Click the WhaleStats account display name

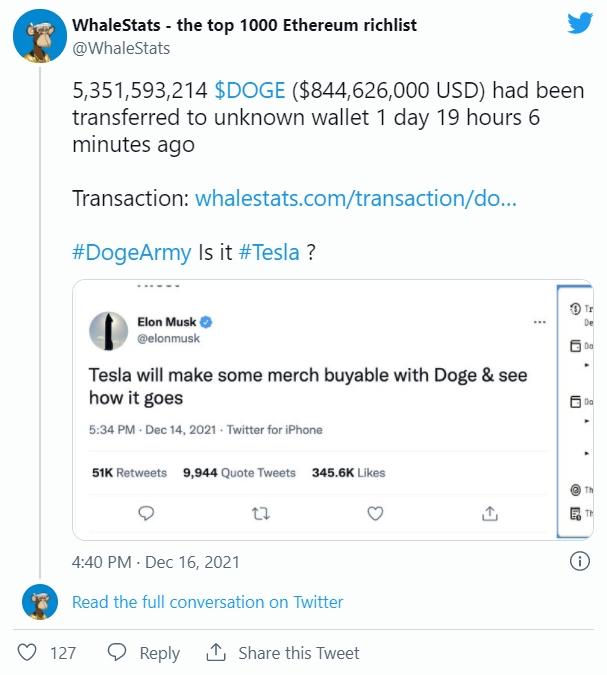tap(245, 24)
